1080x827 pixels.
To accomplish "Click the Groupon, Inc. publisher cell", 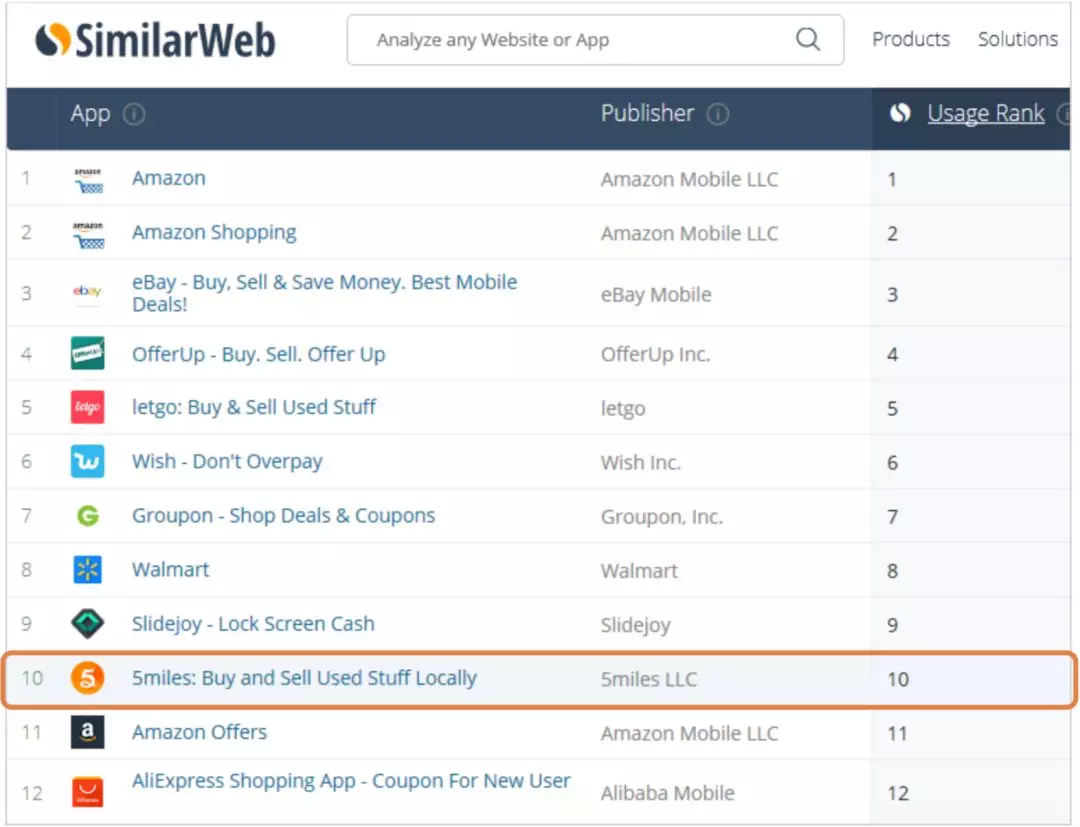I will click(x=662, y=516).
